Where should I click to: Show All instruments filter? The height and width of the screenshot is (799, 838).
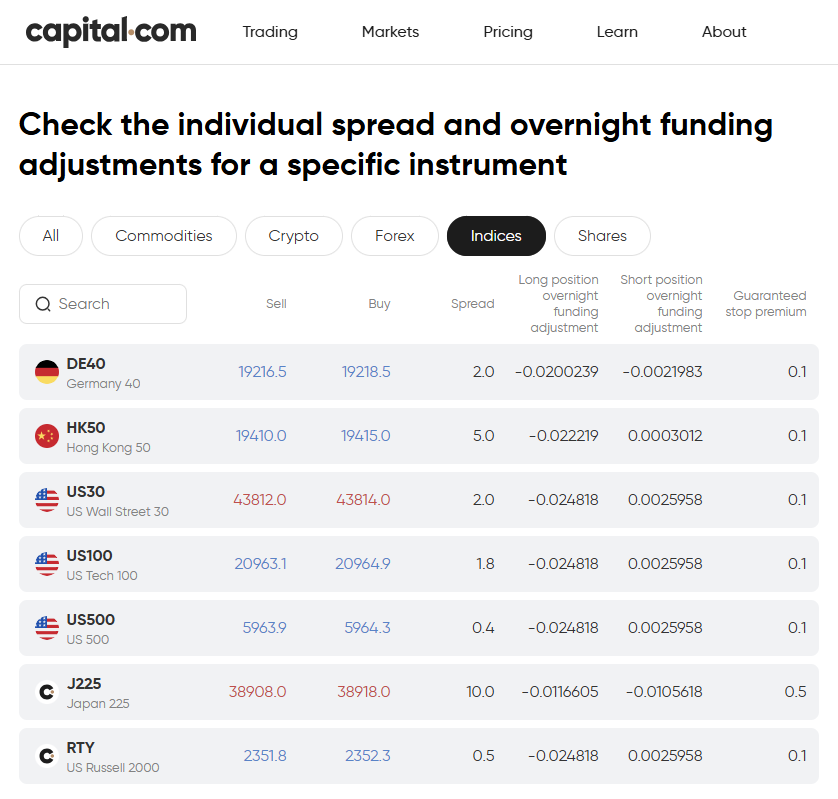pyautogui.click(x=51, y=236)
